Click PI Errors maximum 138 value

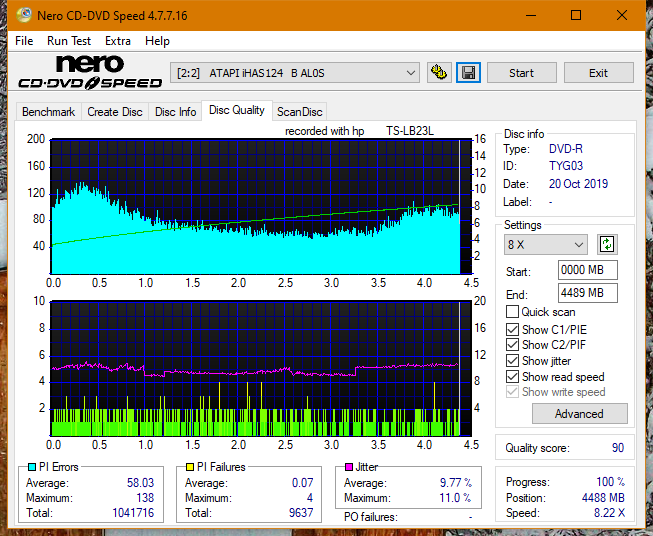[145, 498]
